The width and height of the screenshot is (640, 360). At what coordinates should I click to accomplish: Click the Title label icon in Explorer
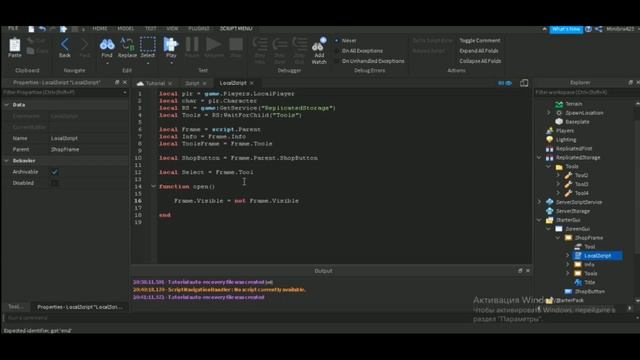pos(578,282)
